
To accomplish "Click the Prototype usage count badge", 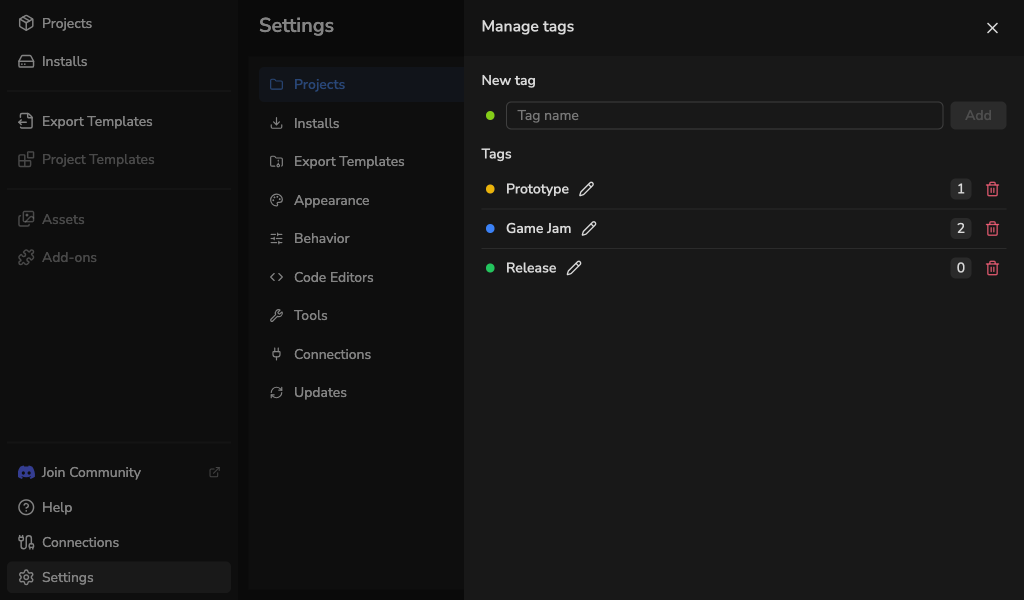I will point(960,189).
